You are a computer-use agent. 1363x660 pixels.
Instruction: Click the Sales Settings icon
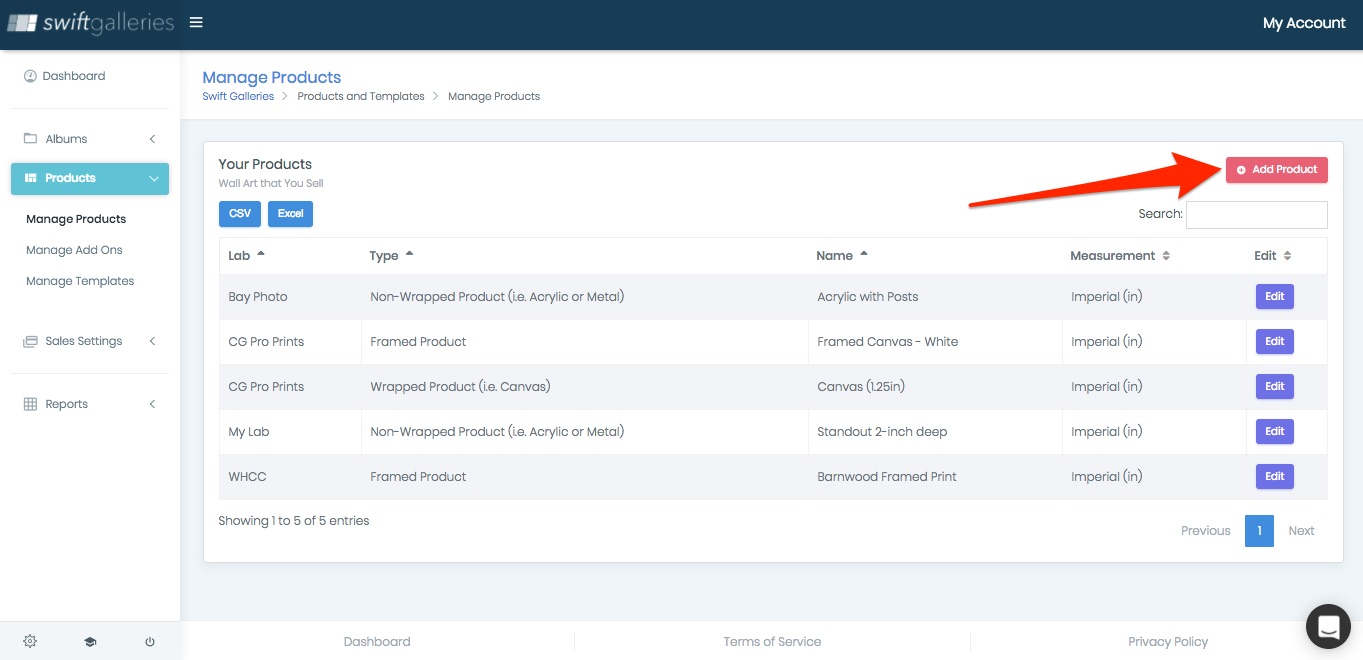[x=30, y=341]
